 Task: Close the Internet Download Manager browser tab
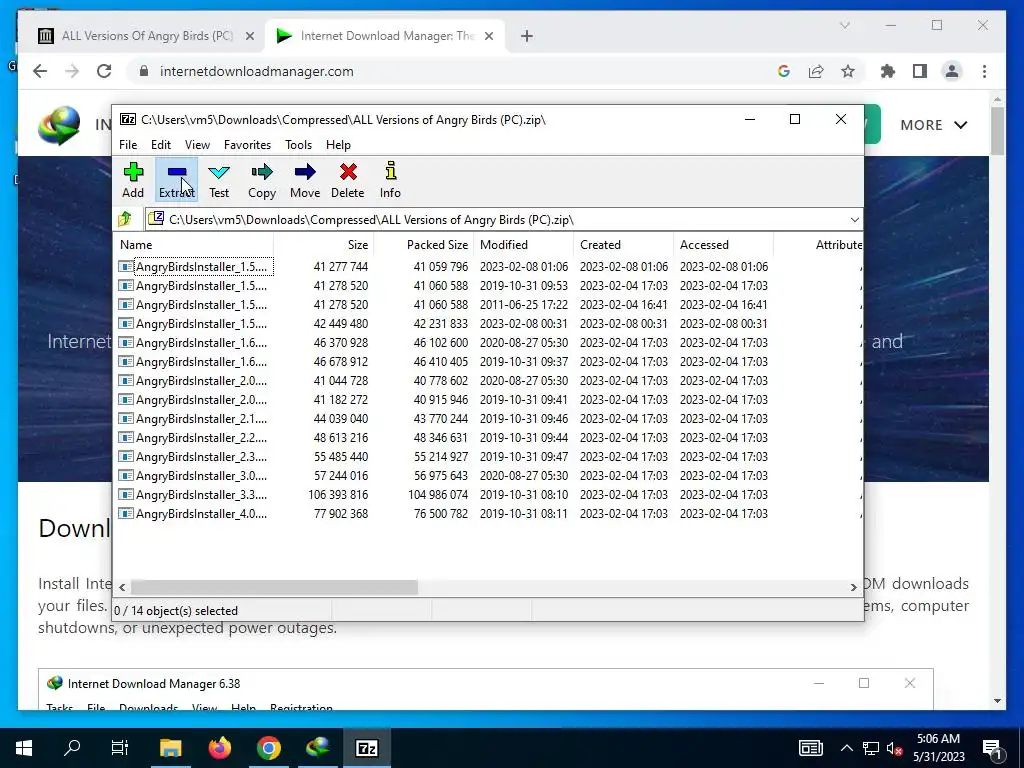click(488, 36)
